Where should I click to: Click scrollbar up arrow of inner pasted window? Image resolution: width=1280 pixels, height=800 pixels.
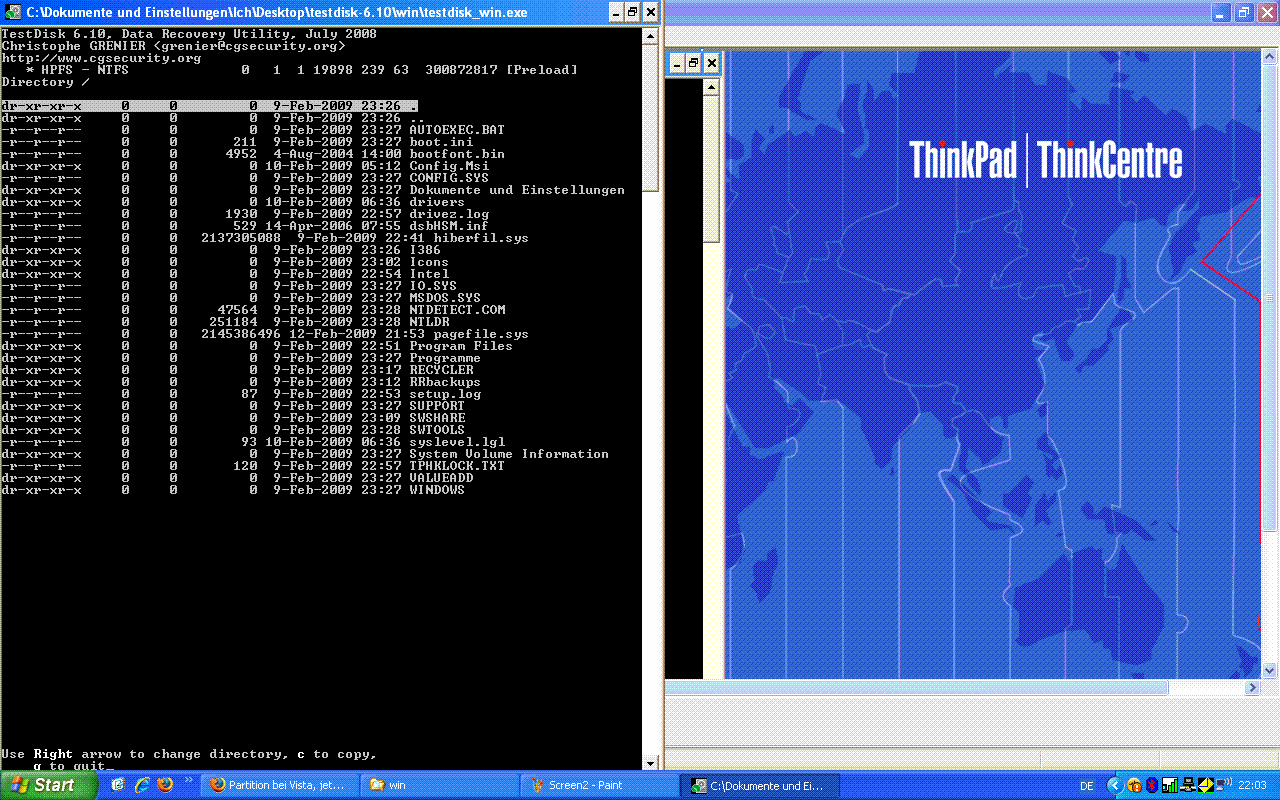(x=711, y=87)
